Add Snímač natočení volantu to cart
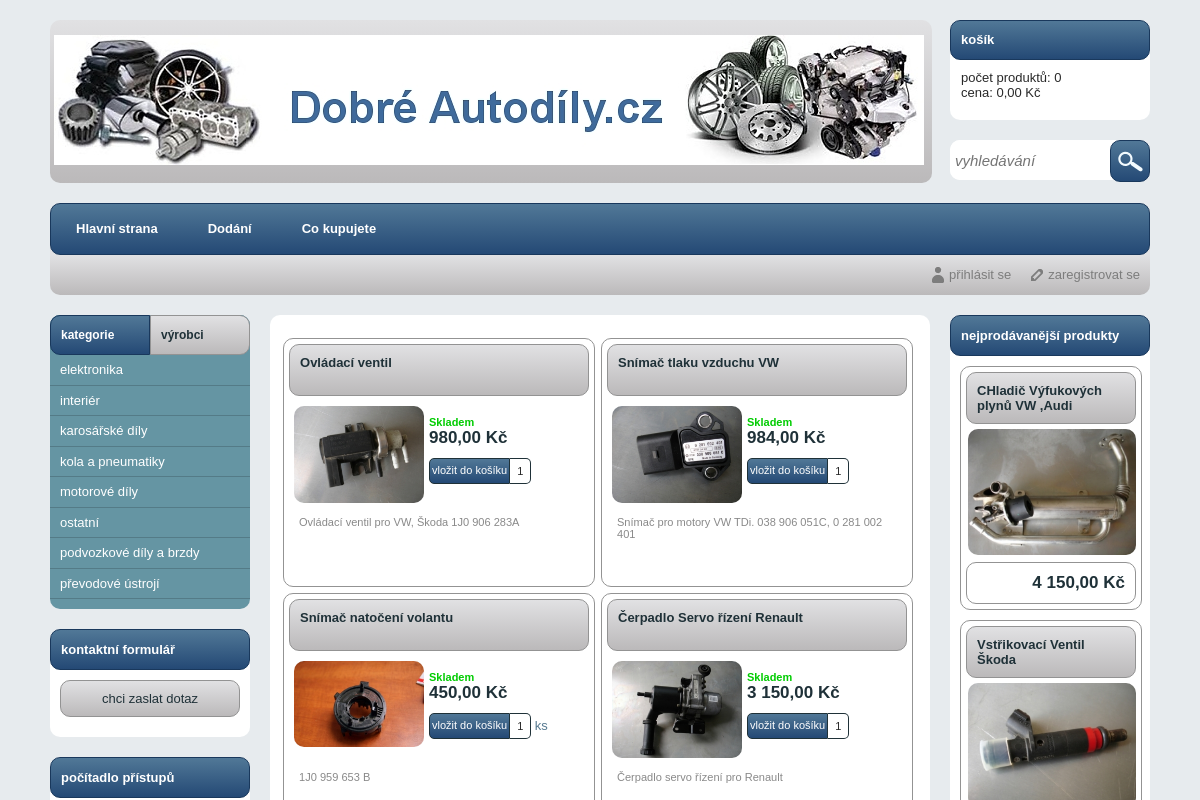The width and height of the screenshot is (1200, 800). point(469,726)
